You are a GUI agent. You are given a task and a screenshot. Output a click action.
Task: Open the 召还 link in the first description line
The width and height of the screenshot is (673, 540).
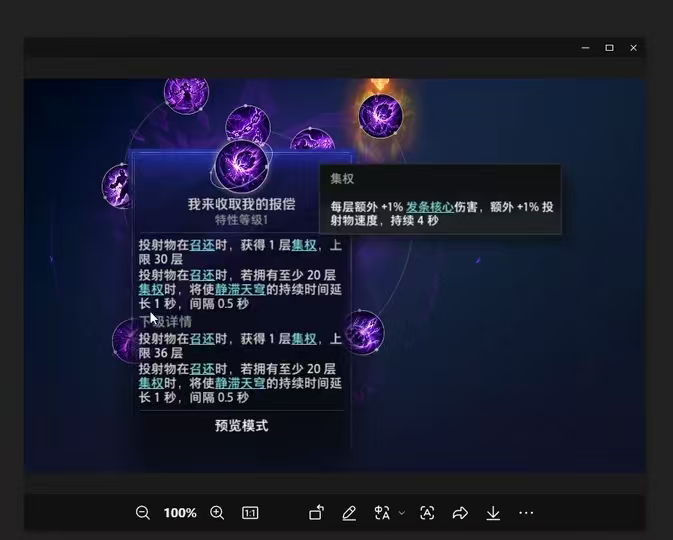[202, 245]
